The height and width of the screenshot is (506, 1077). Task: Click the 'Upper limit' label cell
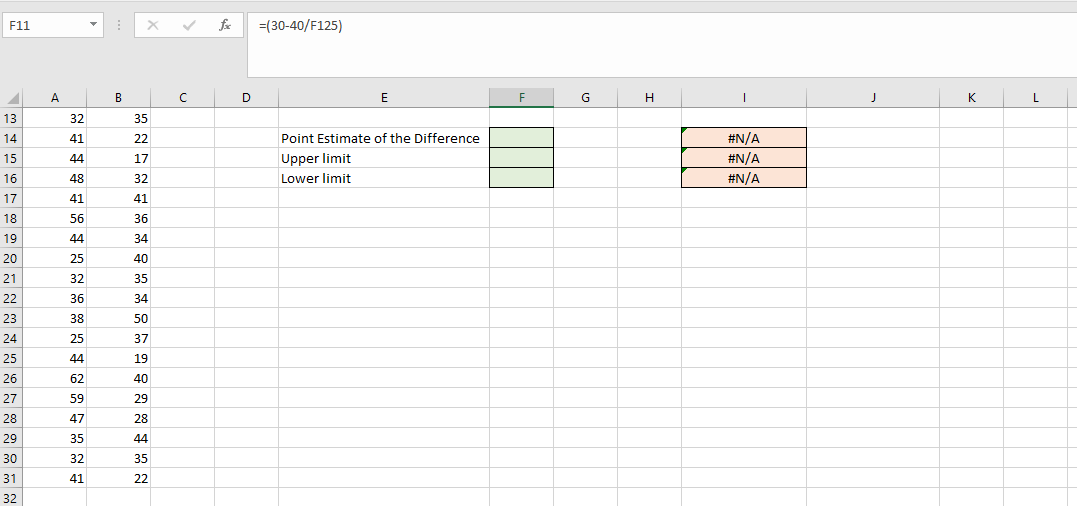(384, 158)
